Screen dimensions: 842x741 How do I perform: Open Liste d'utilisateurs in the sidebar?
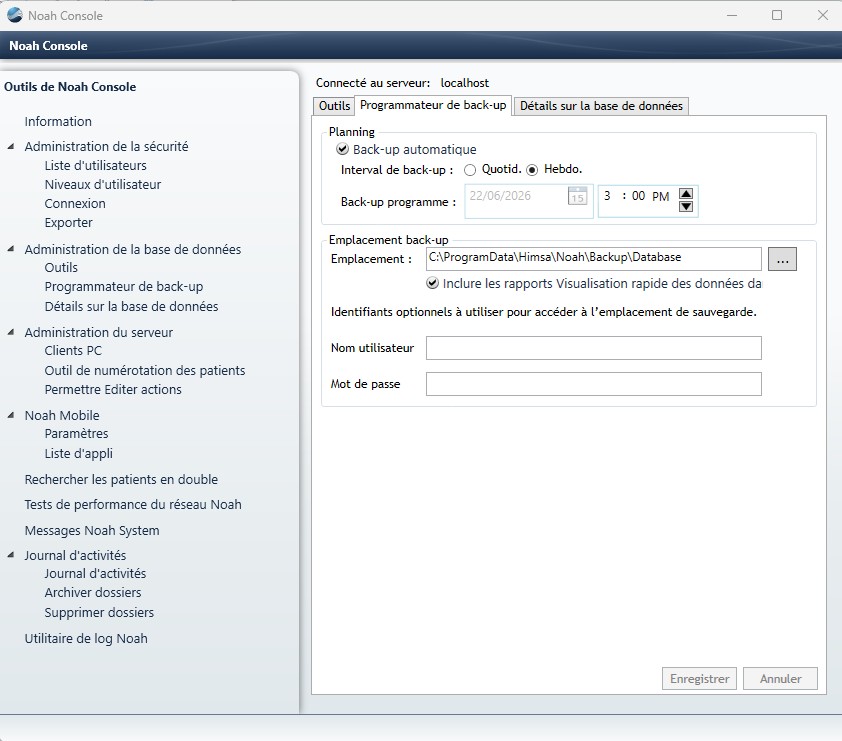point(96,165)
